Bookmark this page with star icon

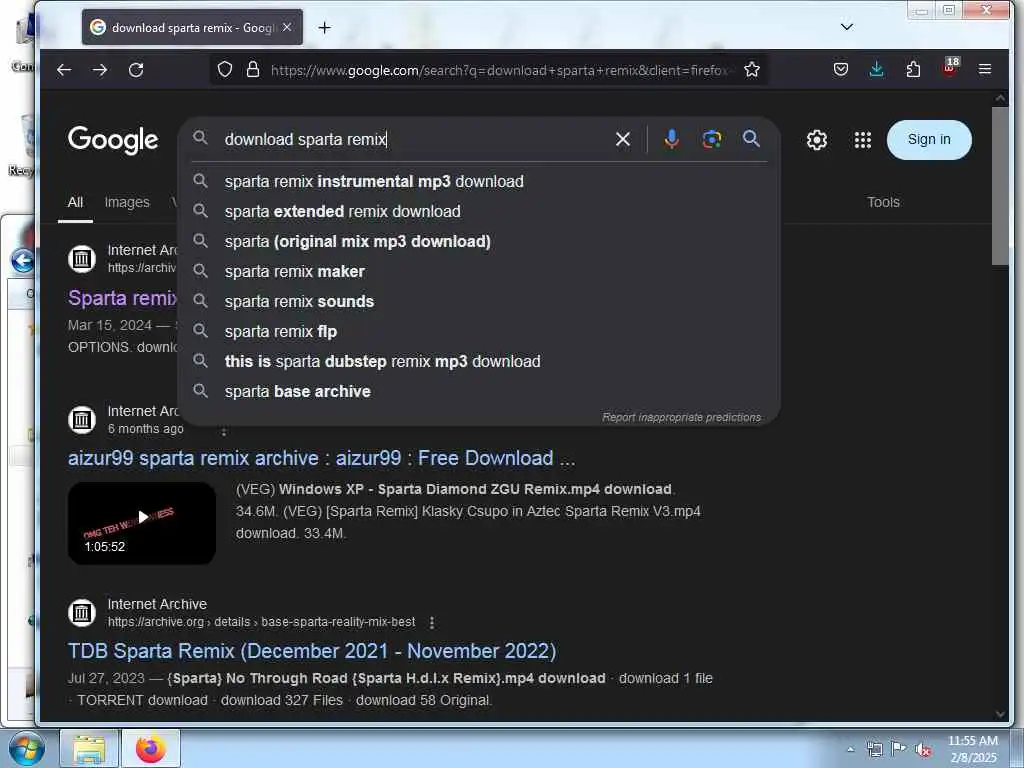752,70
